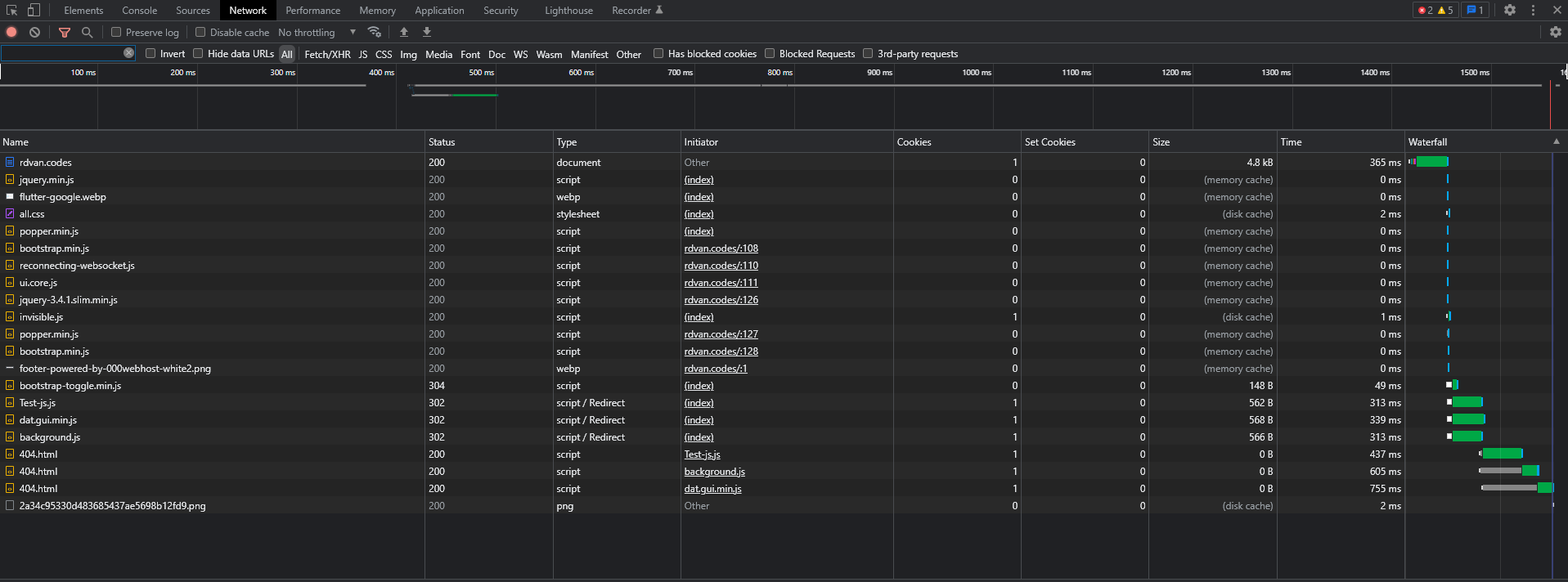Open DevTools settings gear

click(x=1510, y=10)
